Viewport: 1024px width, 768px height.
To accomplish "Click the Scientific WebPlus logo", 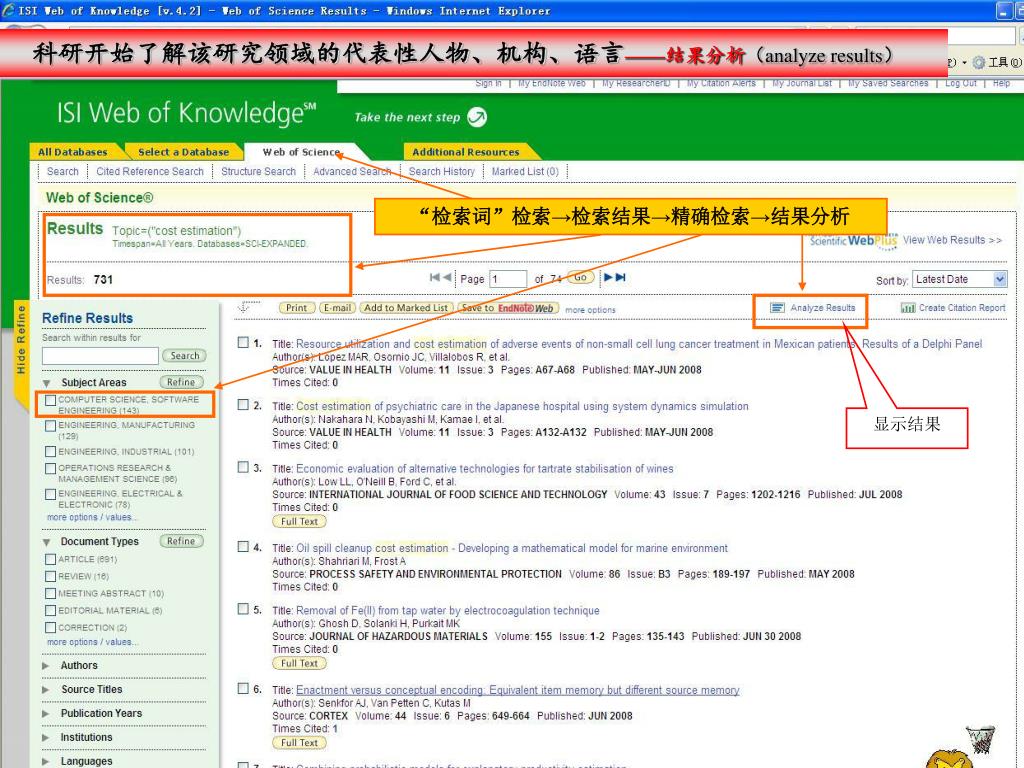I will click(x=854, y=240).
